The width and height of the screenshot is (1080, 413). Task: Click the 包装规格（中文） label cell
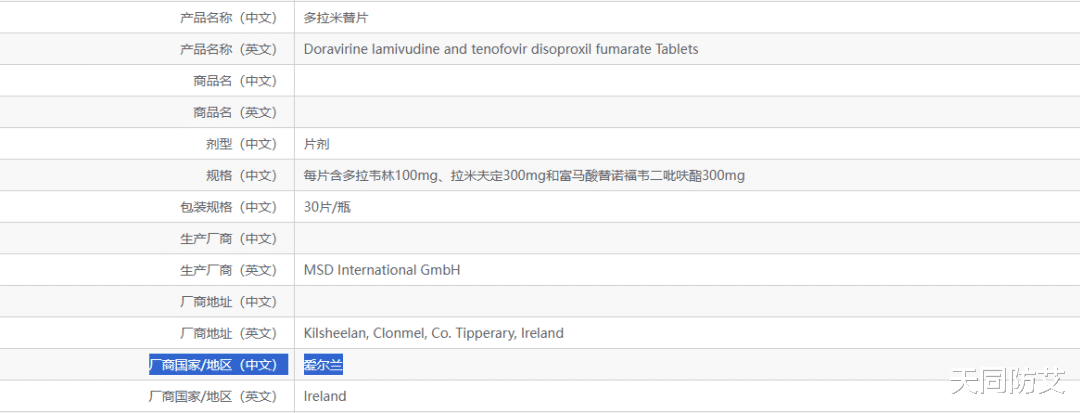pos(221,207)
